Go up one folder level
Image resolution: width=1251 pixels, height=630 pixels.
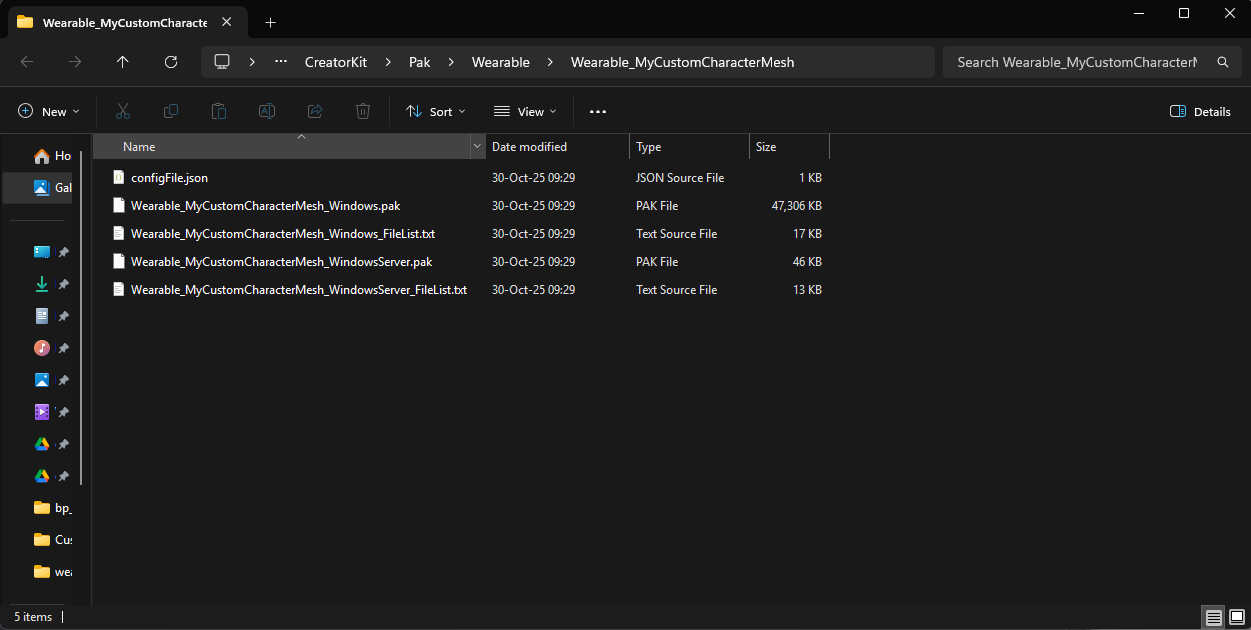click(x=123, y=62)
